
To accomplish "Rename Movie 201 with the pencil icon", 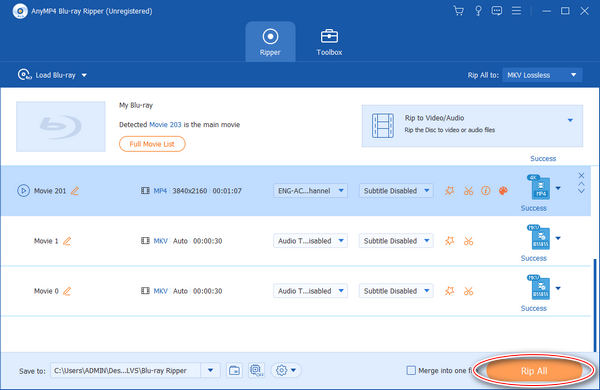I will point(75,191).
